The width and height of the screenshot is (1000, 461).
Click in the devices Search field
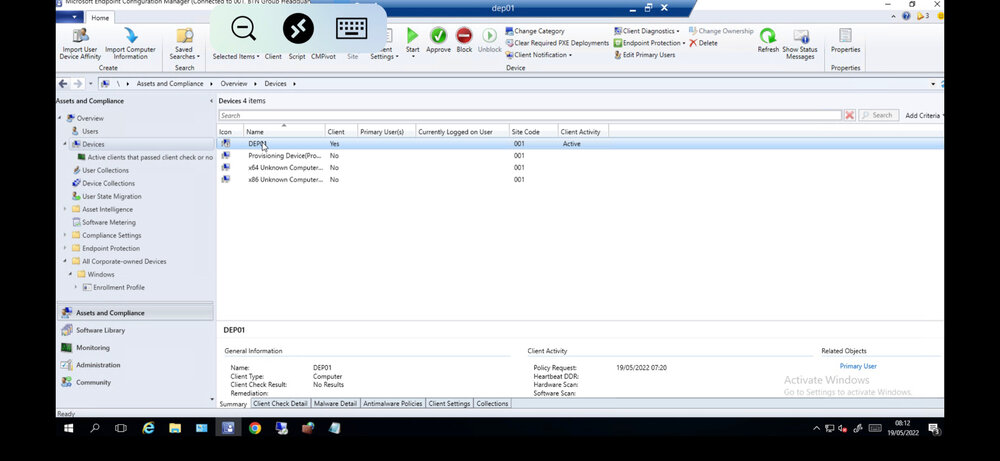(x=530, y=115)
